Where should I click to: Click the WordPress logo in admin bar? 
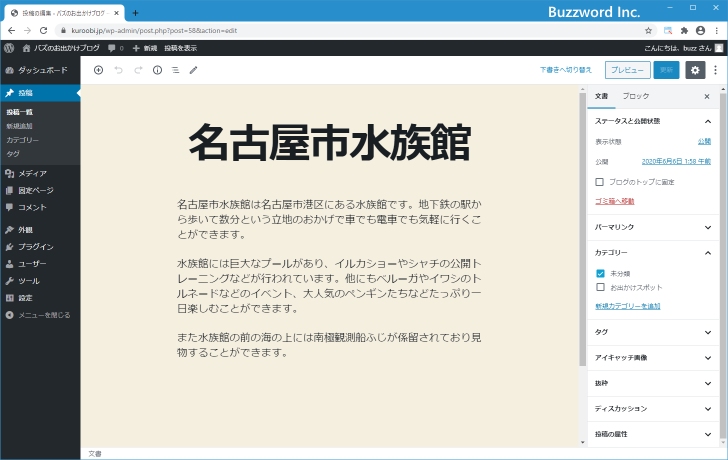(9, 48)
